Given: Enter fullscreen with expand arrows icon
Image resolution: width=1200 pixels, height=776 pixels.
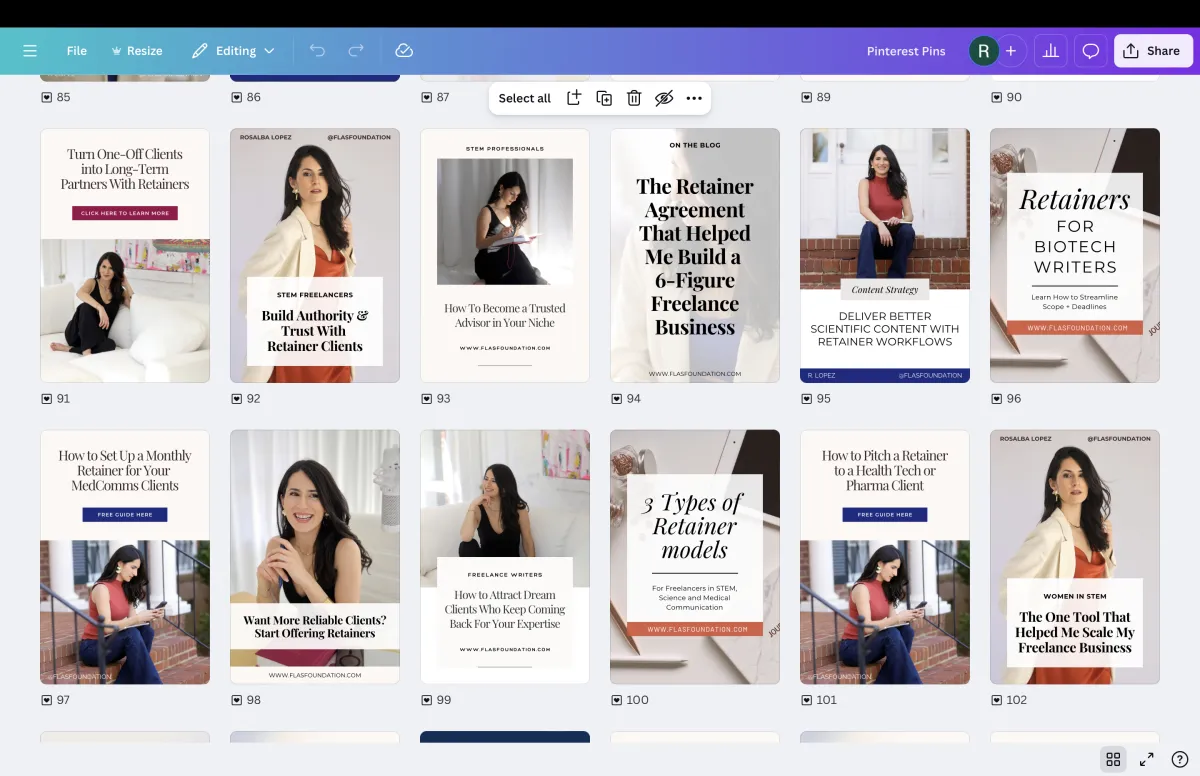Looking at the screenshot, I should (x=1147, y=759).
